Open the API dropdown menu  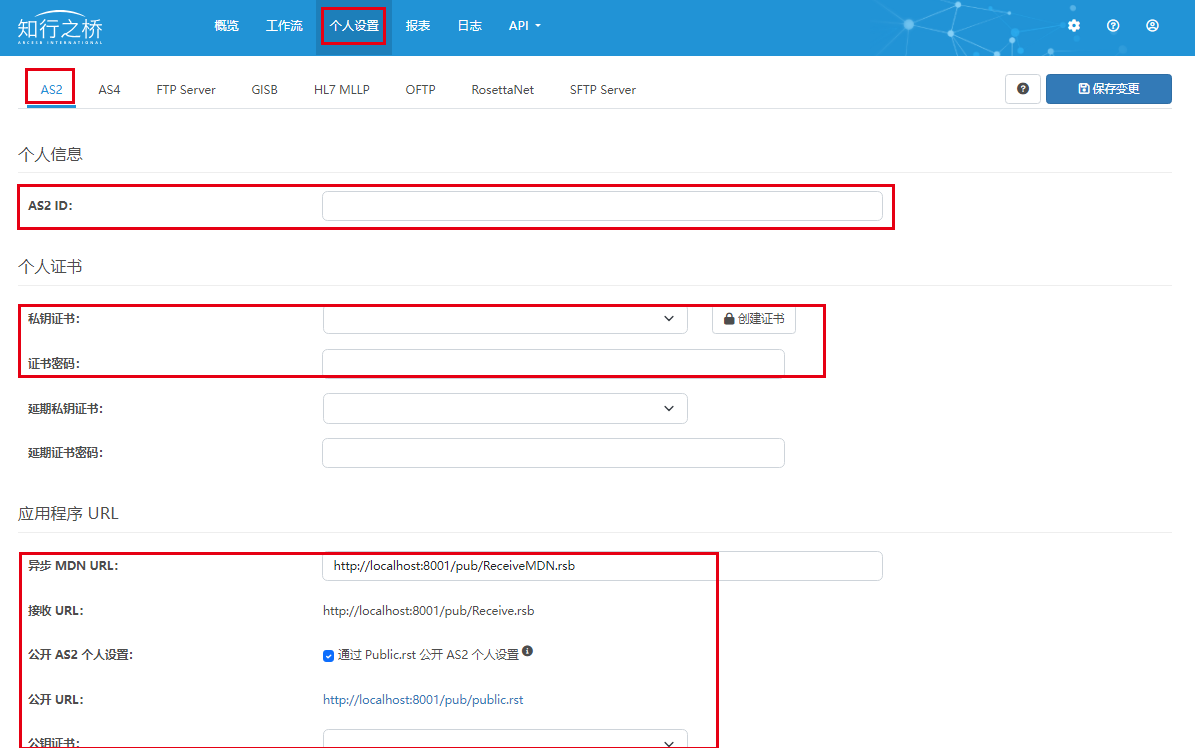[524, 26]
